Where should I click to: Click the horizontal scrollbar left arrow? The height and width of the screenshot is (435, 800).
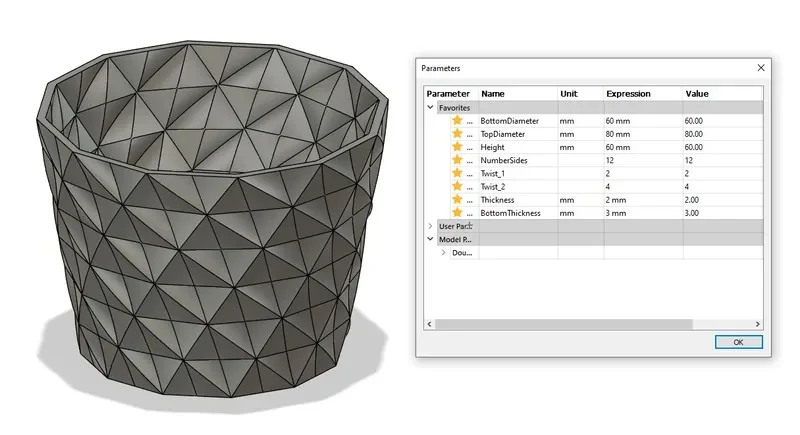(x=430, y=324)
